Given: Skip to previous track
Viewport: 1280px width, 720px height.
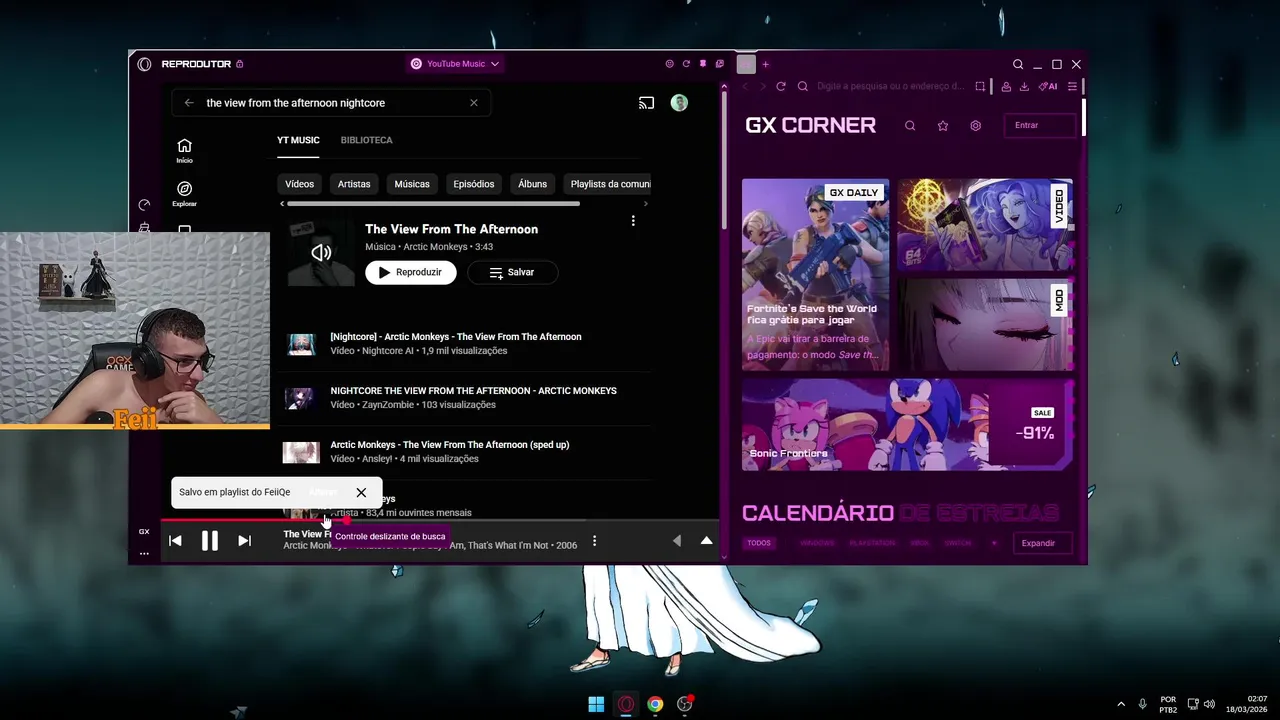Looking at the screenshot, I should [175, 541].
